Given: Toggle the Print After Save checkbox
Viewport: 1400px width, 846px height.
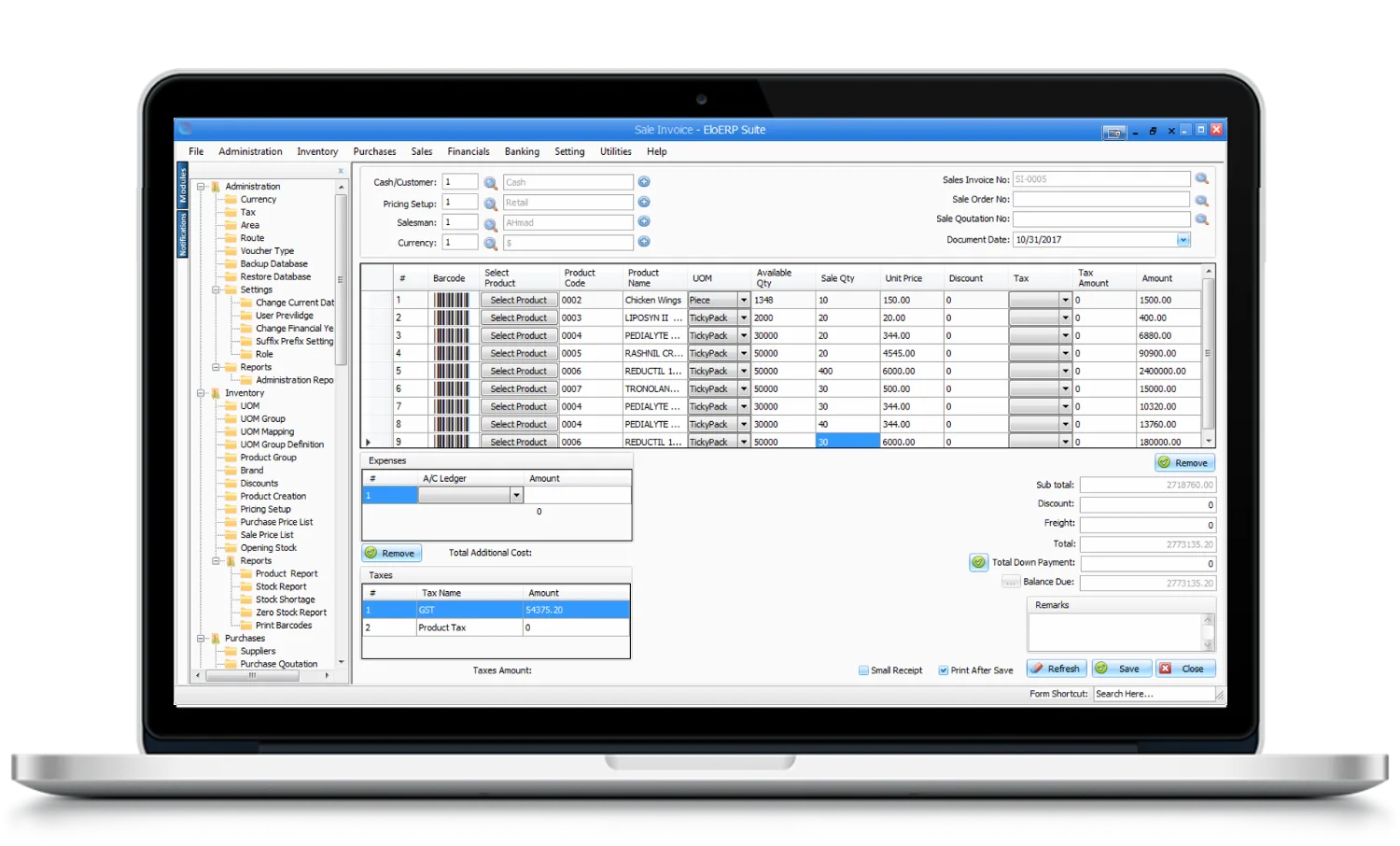Looking at the screenshot, I should 944,670.
